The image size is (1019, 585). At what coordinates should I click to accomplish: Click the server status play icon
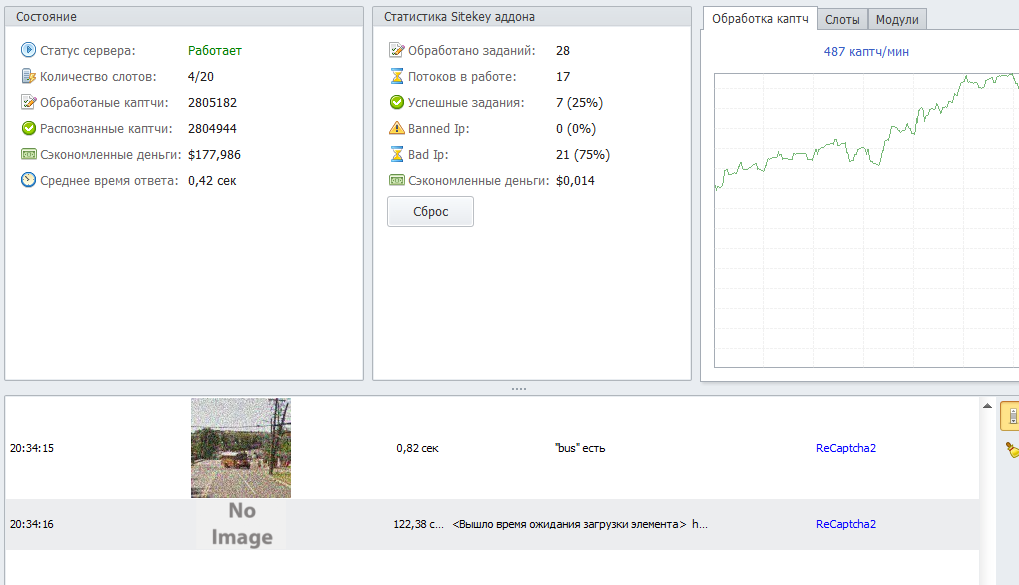pyautogui.click(x=28, y=49)
